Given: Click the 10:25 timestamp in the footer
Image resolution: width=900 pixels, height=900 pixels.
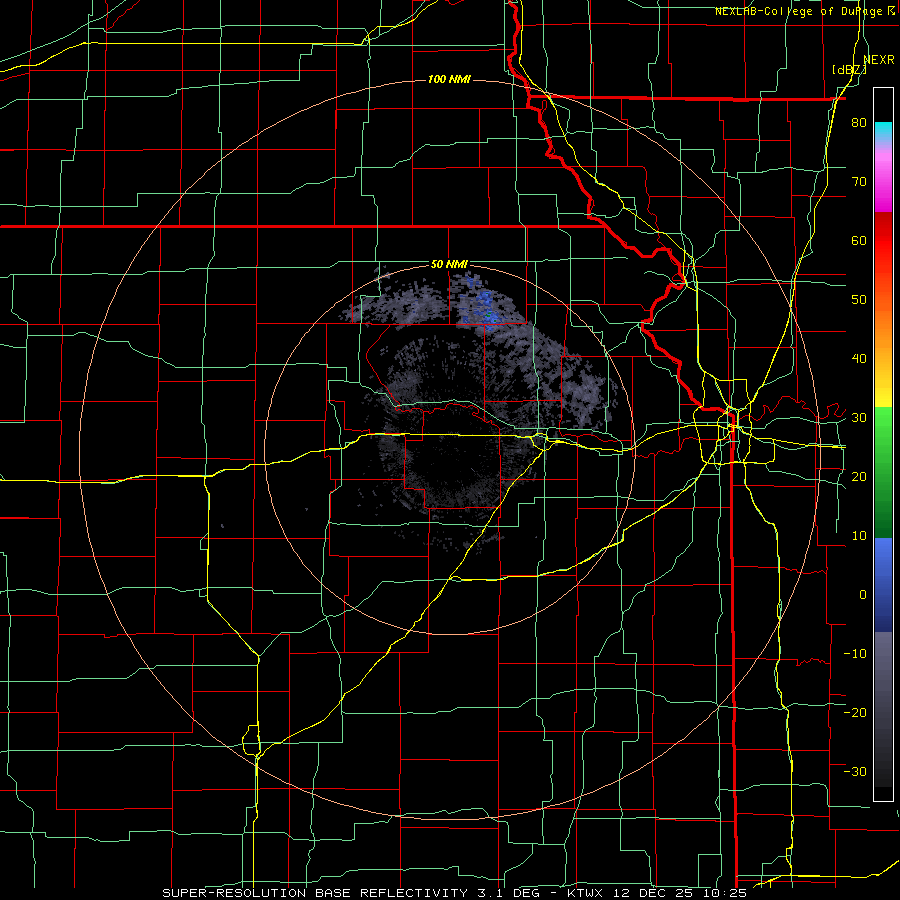Looking at the screenshot, I should coord(727,893).
